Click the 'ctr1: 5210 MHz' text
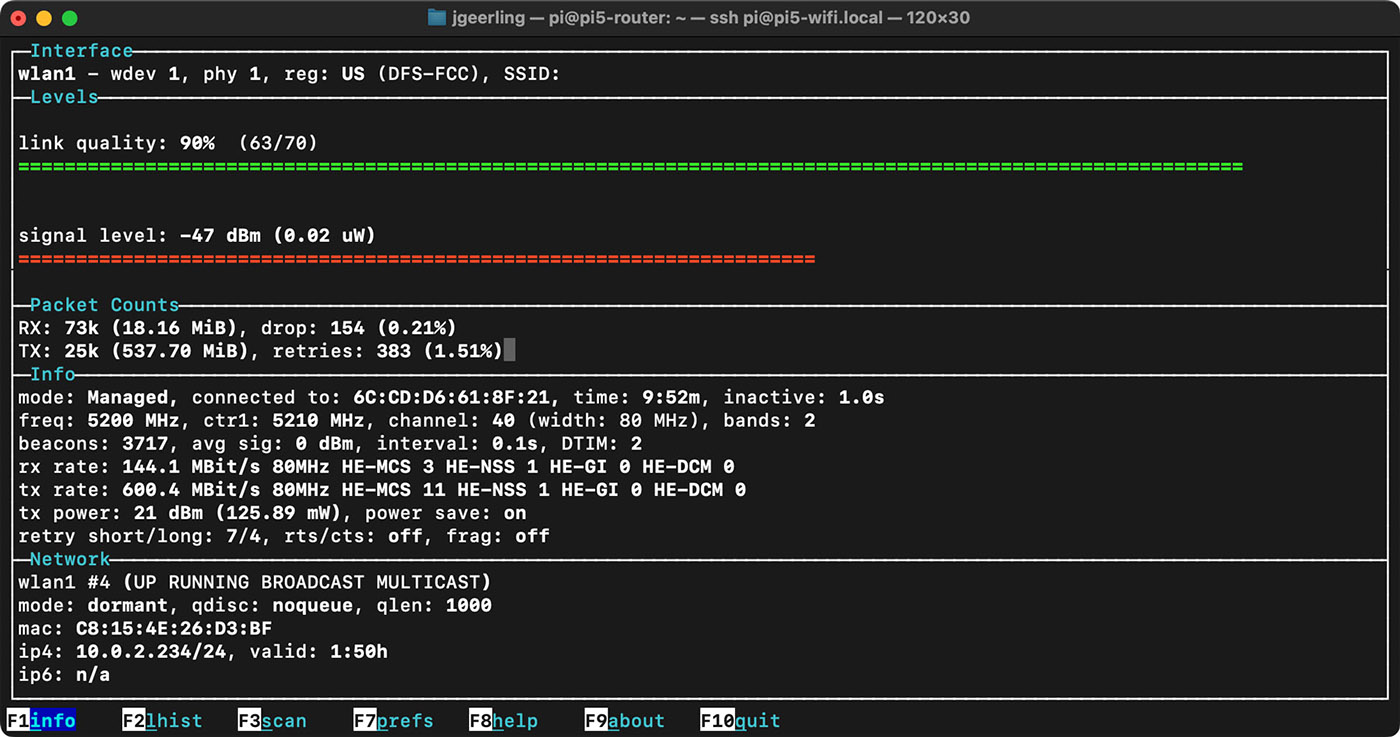Image resolution: width=1400 pixels, height=737 pixels. click(284, 420)
